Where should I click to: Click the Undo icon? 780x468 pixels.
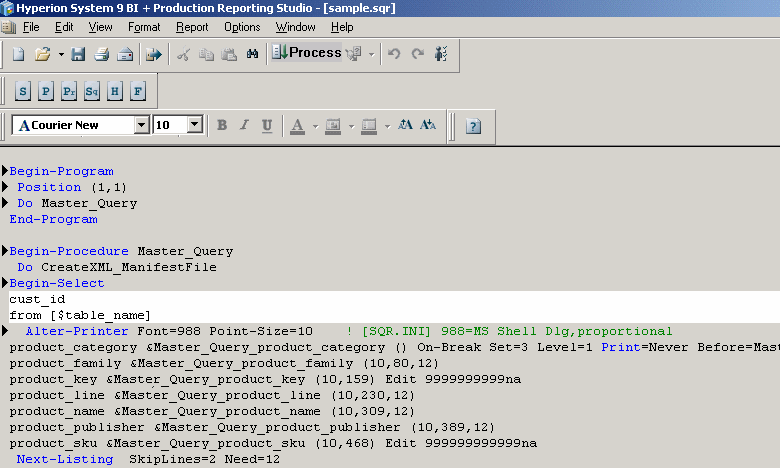click(x=394, y=53)
